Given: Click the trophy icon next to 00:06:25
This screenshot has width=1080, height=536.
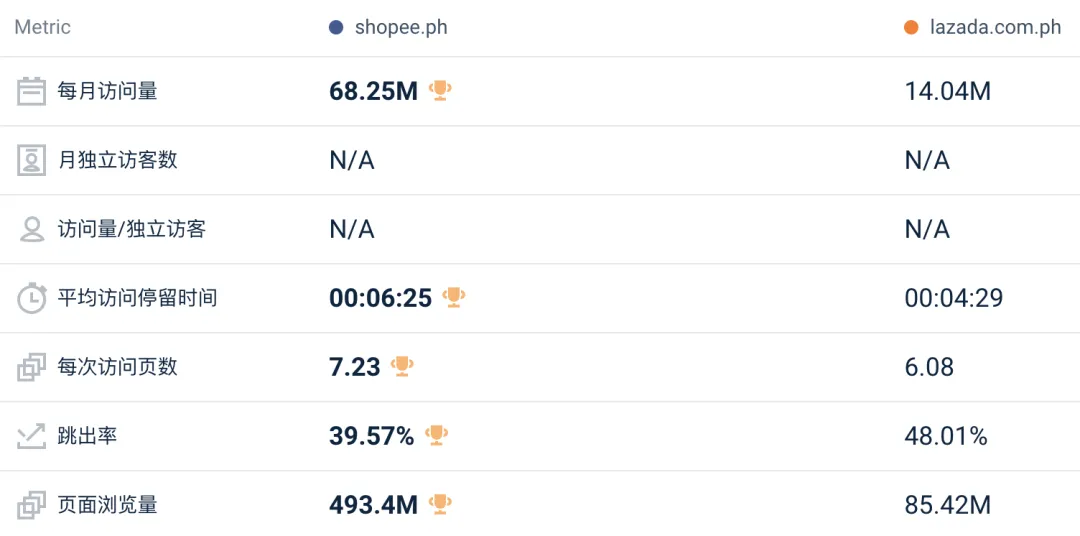Looking at the screenshot, I should point(454,297).
